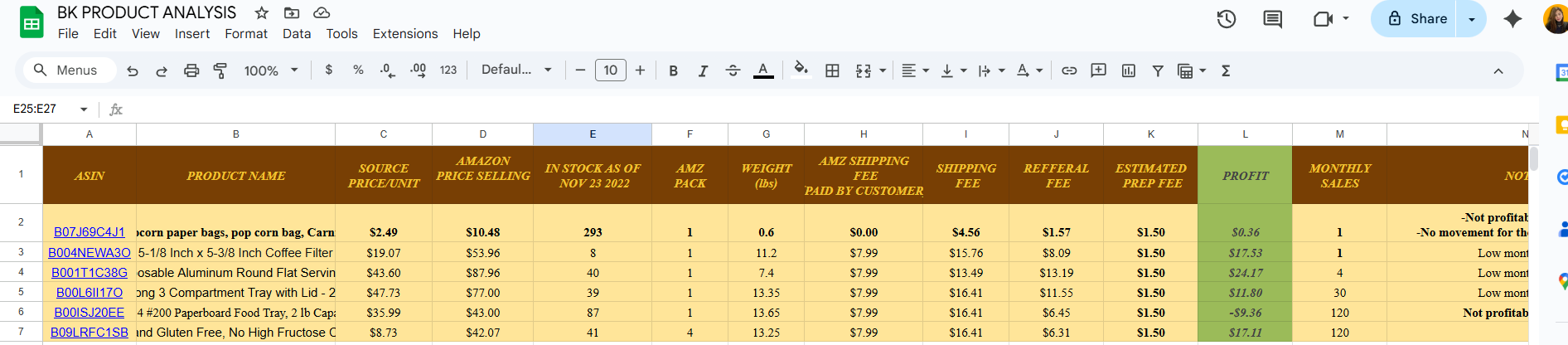Toggle bold formatting
Screen dimensions: 1568x345
[x=673, y=71]
